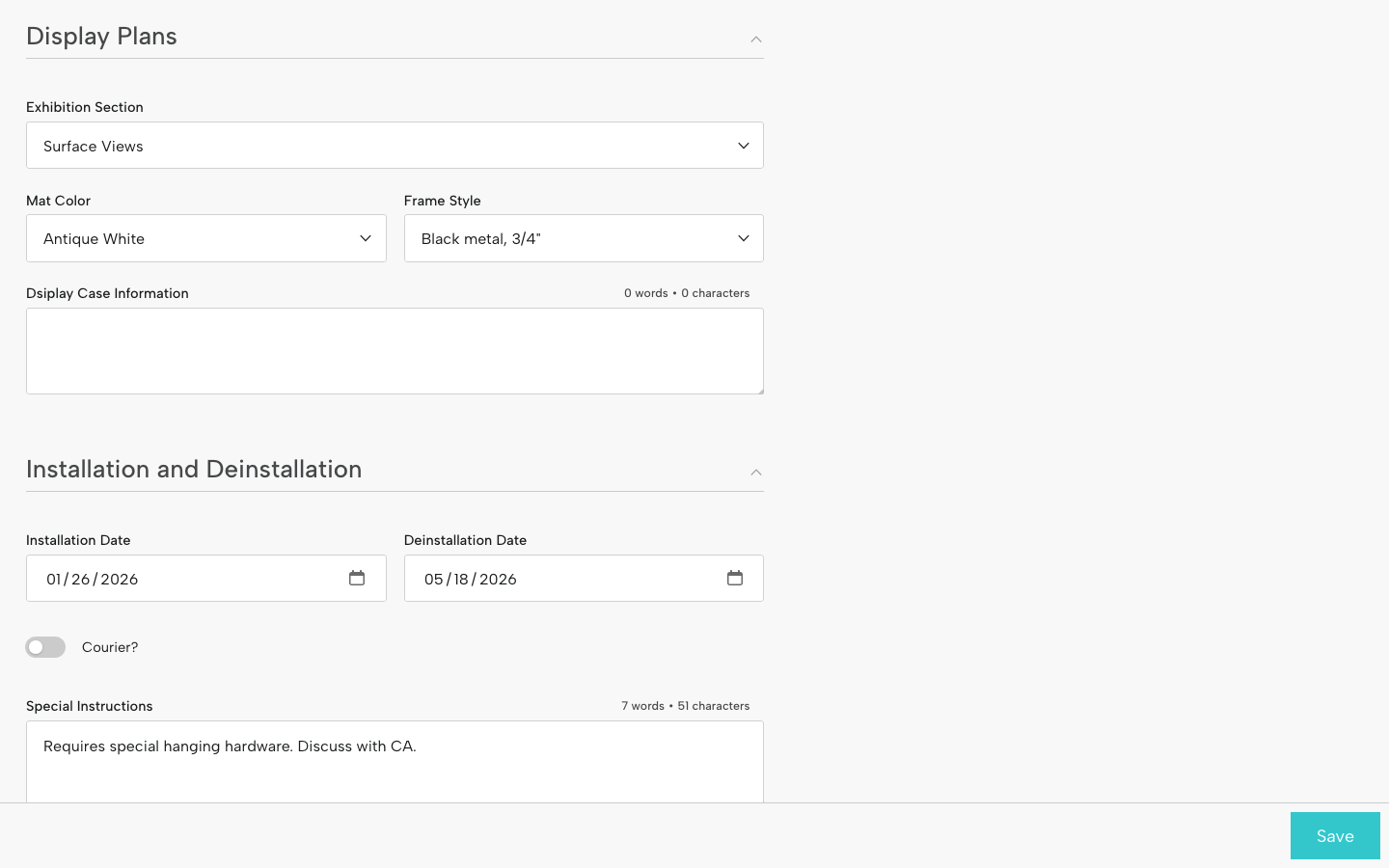1389x868 pixels.
Task: Open the Exhibition Section dropdown showing Surface Views
Action: click(386, 145)
